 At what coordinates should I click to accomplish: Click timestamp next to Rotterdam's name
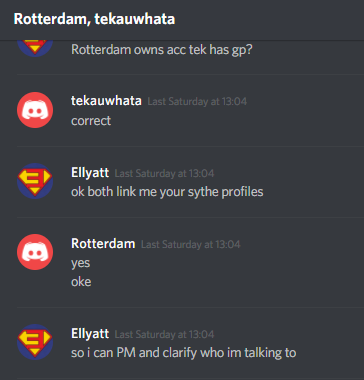pyautogui.click(x=191, y=244)
